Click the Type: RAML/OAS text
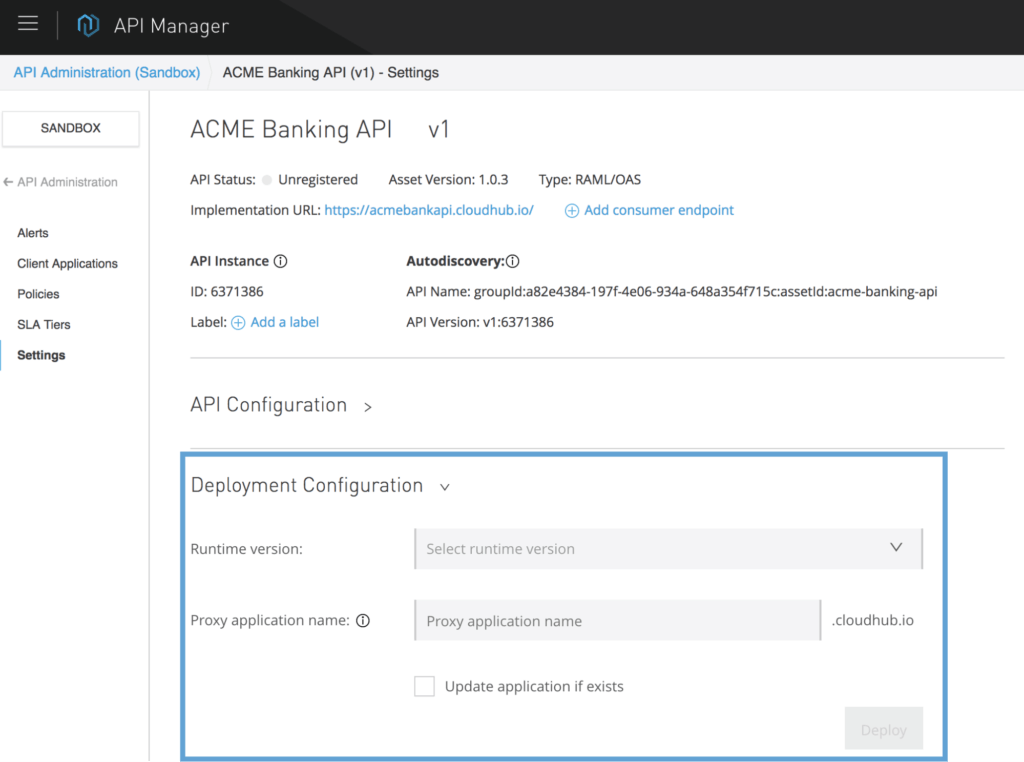 [590, 180]
